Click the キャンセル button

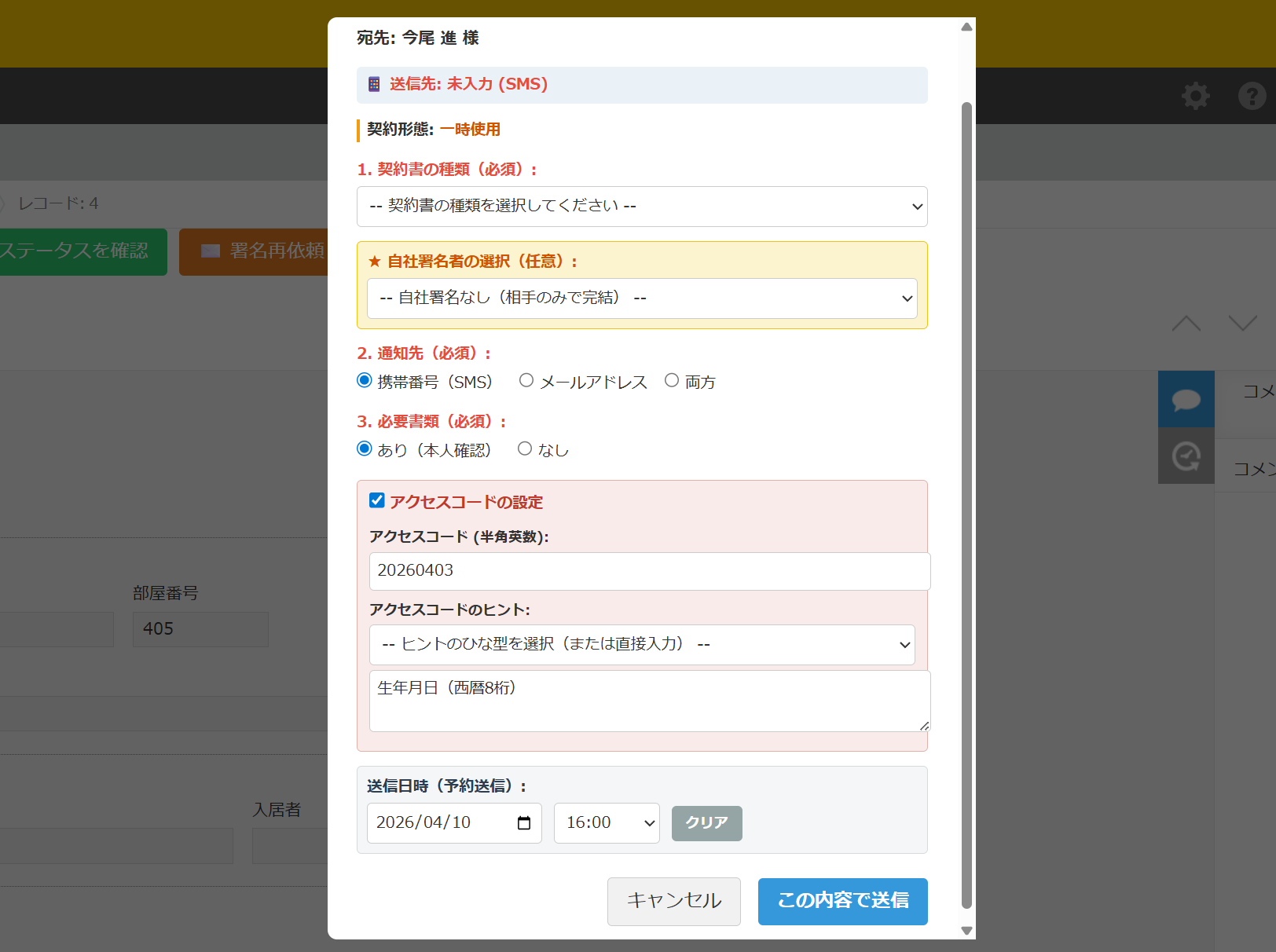673,901
